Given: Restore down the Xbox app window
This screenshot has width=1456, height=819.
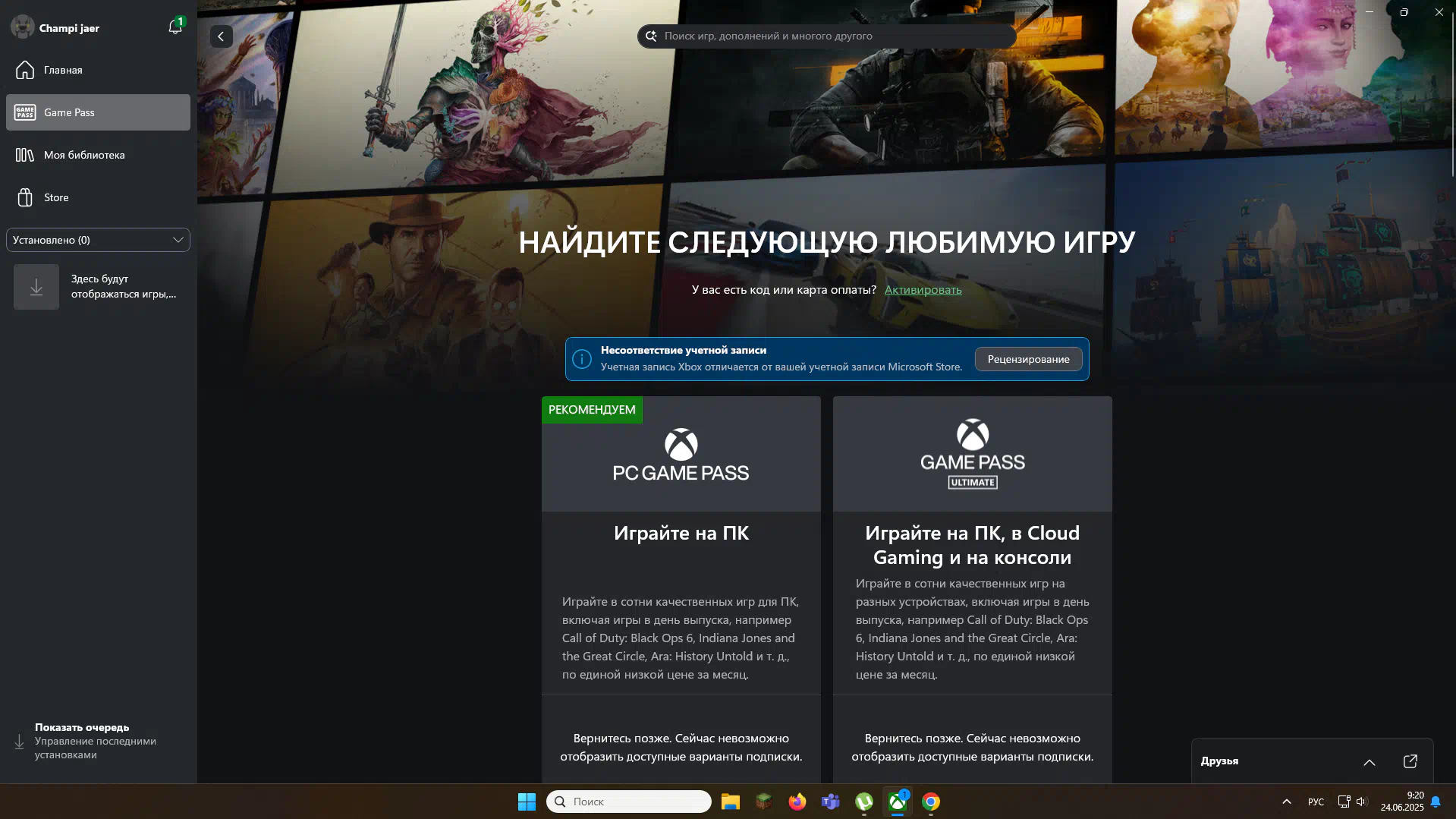Looking at the screenshot, I should pyautogui.click(x=1404, y=12).
